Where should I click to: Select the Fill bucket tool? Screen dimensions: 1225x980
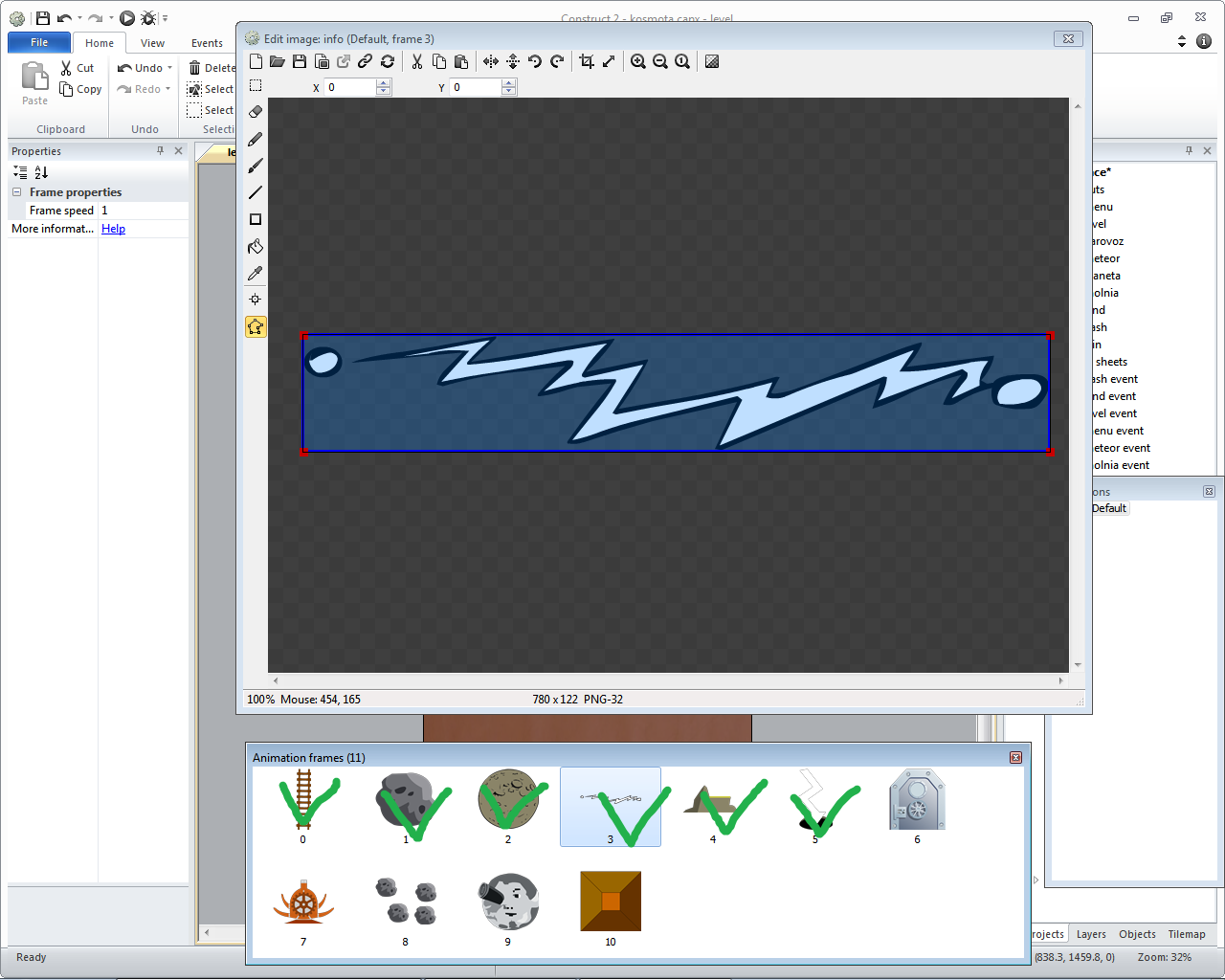(256, 246)
